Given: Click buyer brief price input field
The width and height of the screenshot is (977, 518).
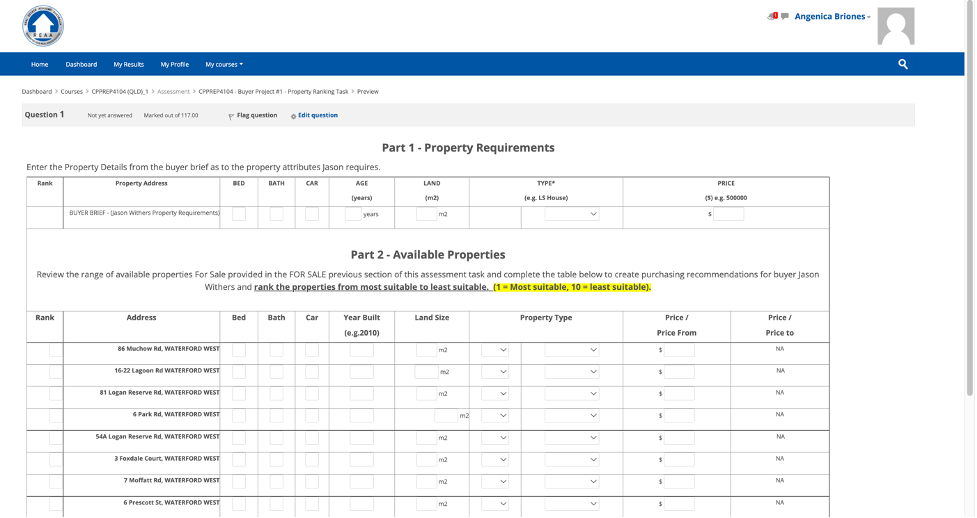Looking at the screenshot, I should click(x=728, y=214).
